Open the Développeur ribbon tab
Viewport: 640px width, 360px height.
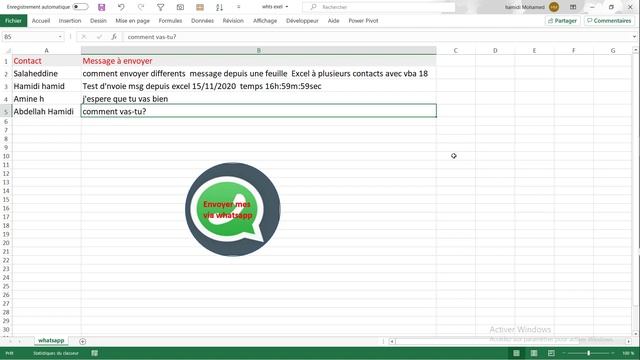click(302, 20)
